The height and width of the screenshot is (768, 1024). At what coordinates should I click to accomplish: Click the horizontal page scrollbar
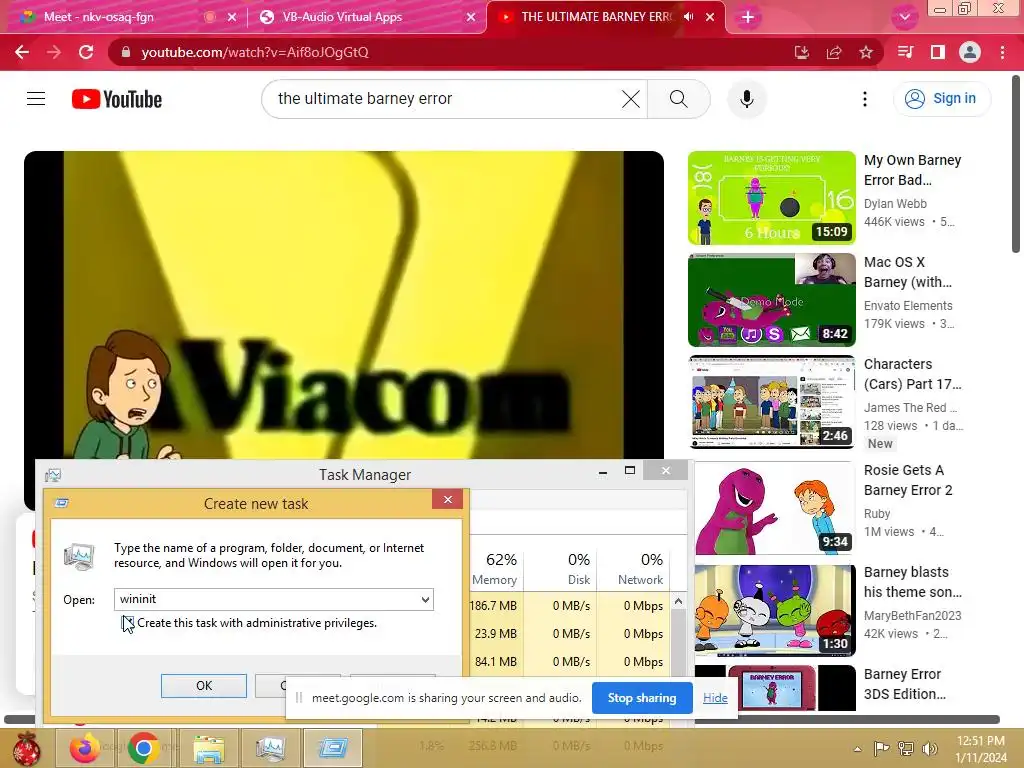[x=502, y=720]
